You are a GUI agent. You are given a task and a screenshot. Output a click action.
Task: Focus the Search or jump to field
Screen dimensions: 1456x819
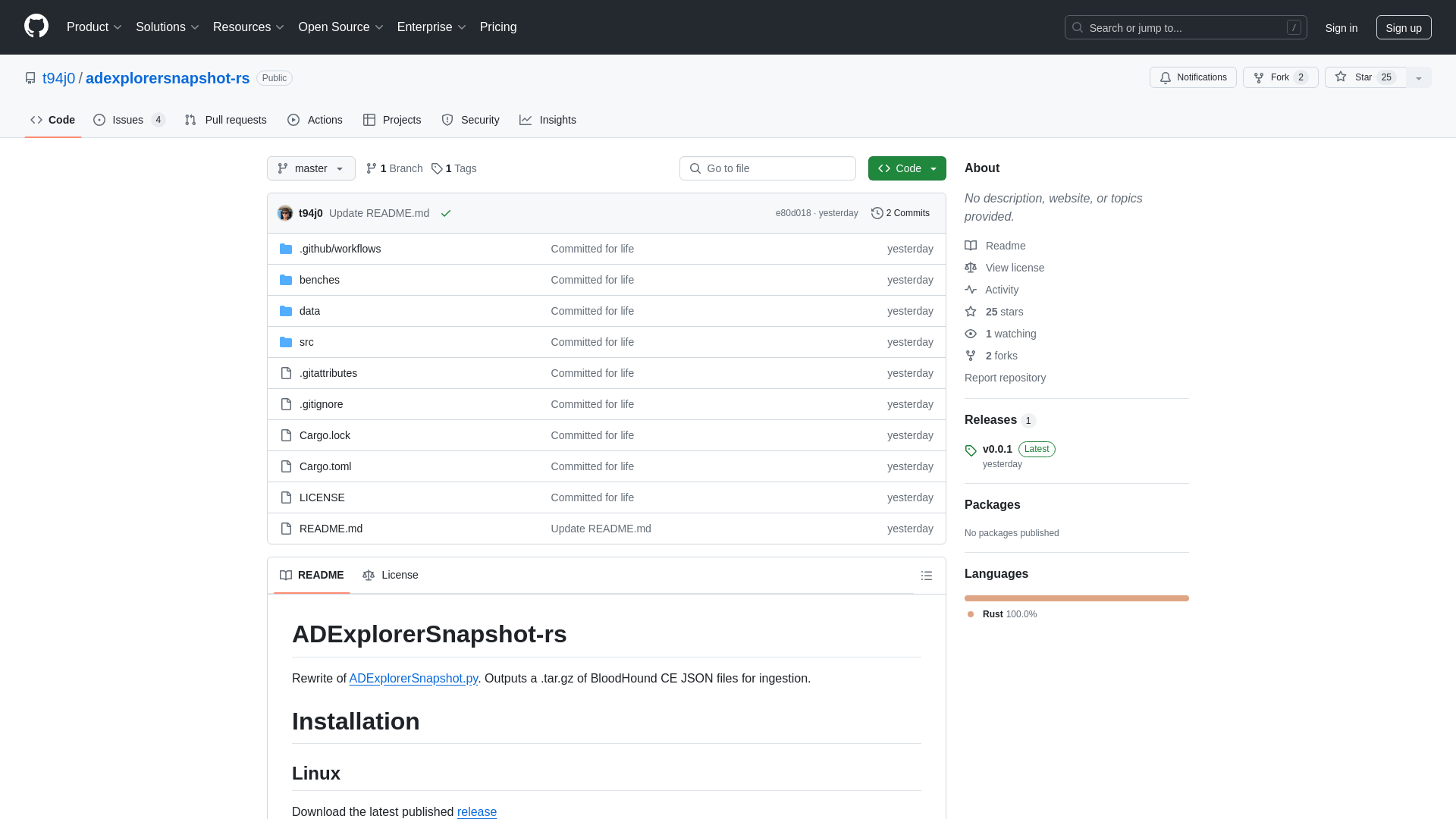[1185, 27]
